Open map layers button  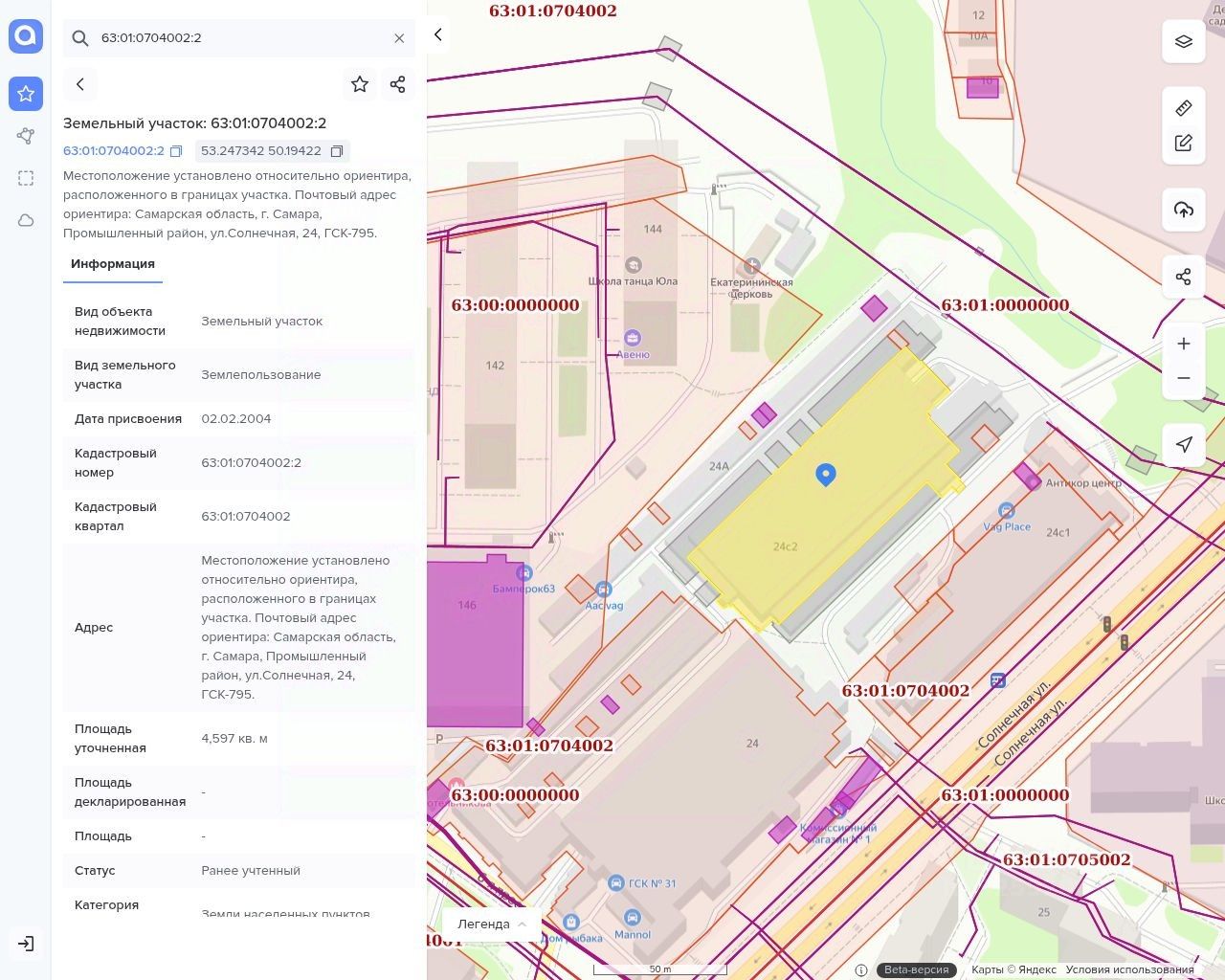(x=1184, y=41)
